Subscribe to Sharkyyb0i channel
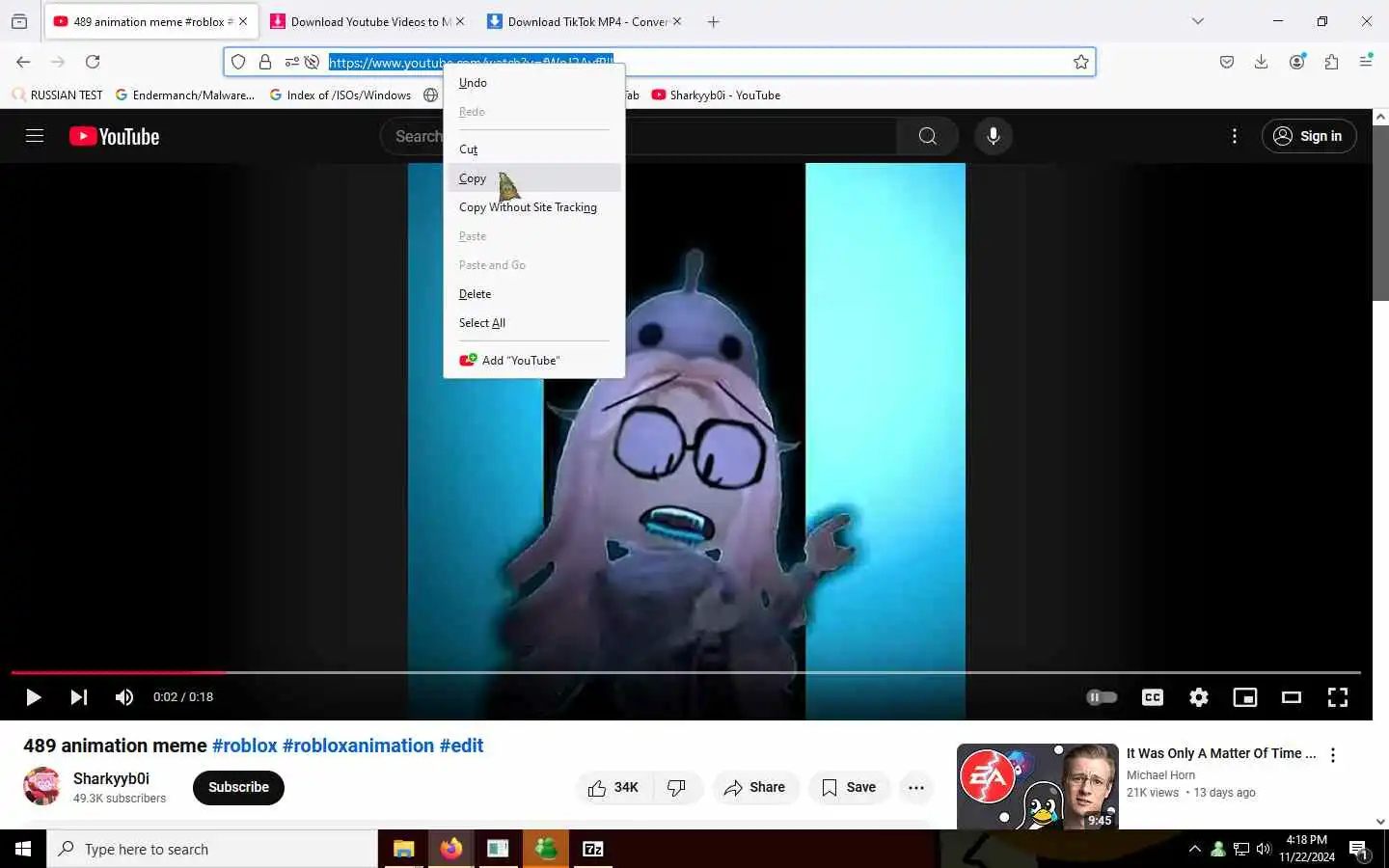Viewport: 1389px width, 868px height. [x=238, y=788]
